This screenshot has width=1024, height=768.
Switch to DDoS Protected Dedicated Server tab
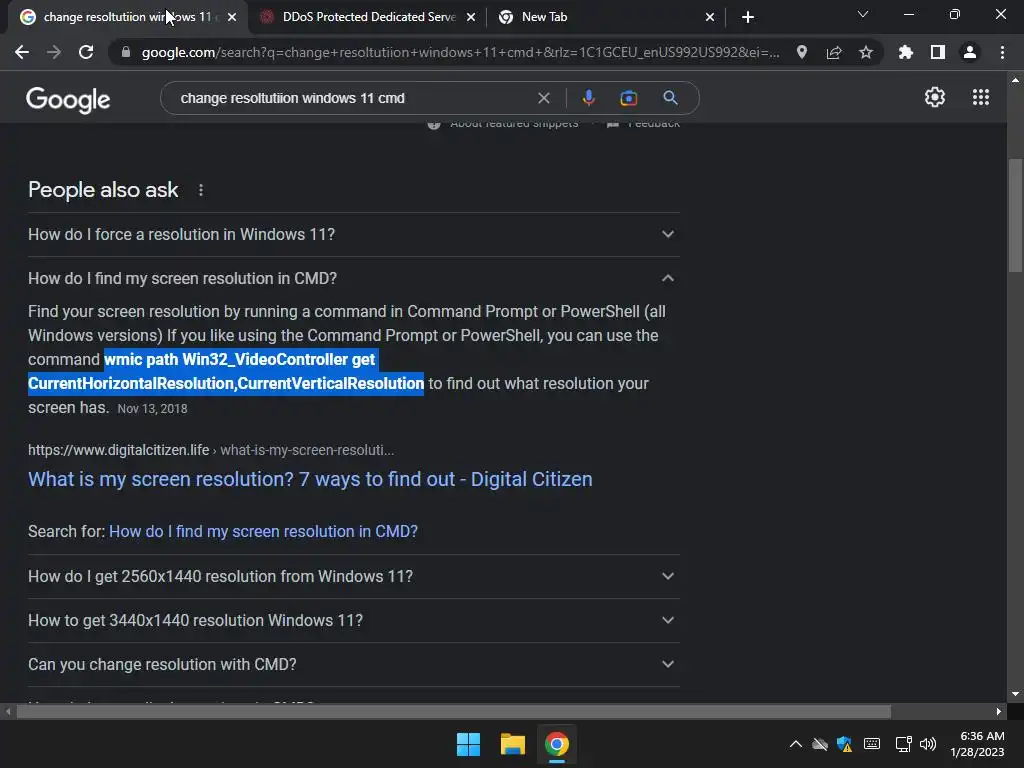coord(368,17)
